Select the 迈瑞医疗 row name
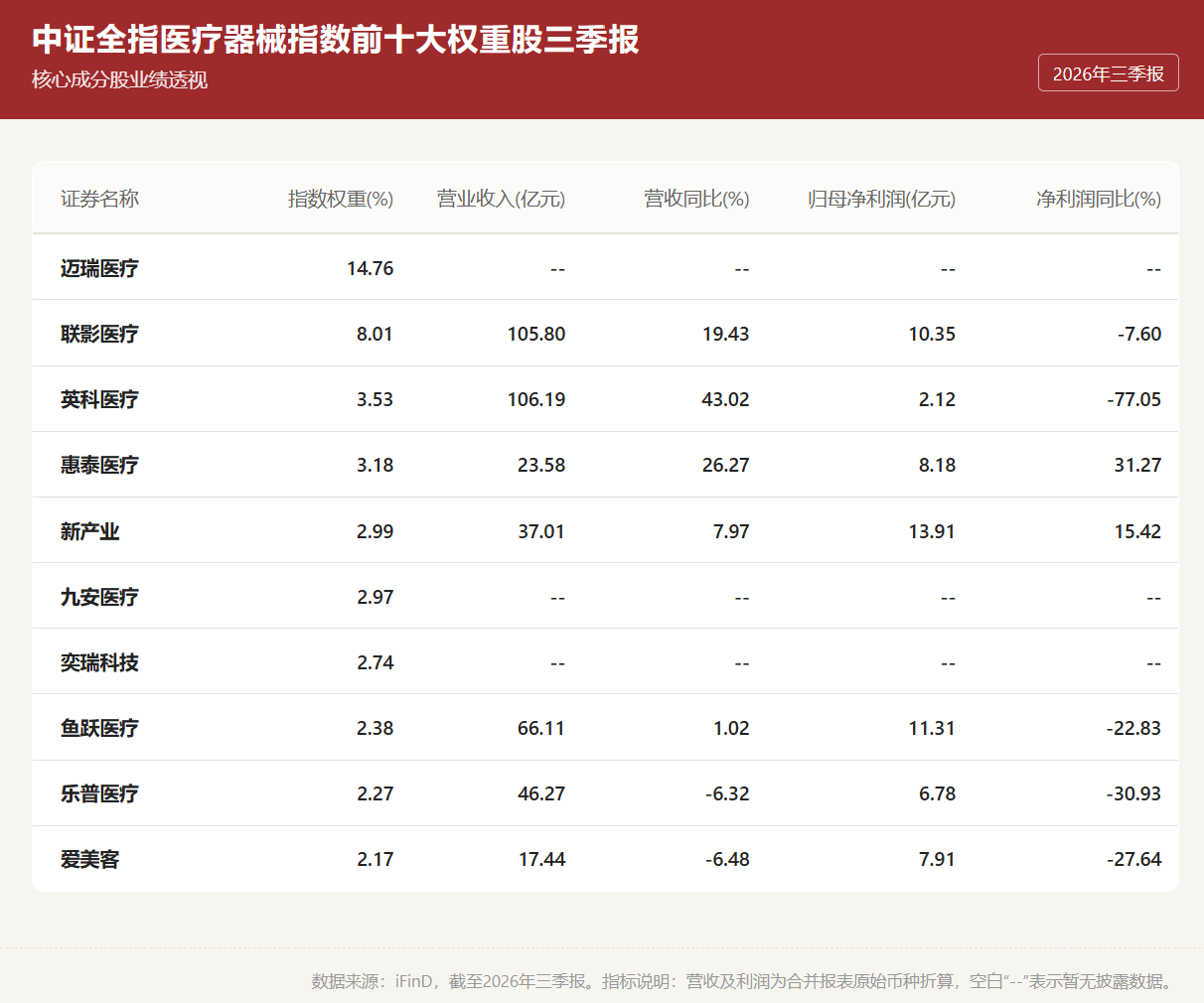1204x1003 pixels. tap(99, 268)
